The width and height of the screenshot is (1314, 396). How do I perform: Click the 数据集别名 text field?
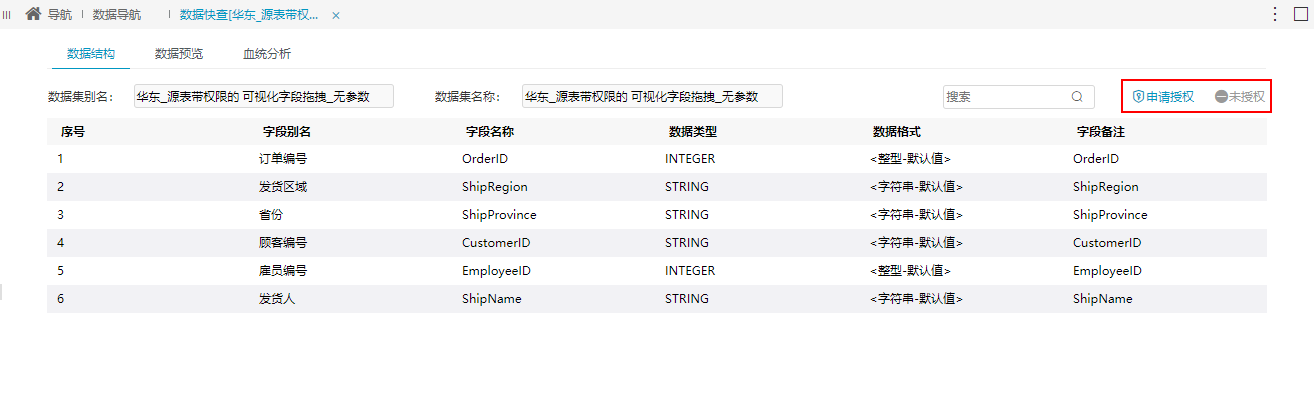pyautogui.click(x=264, y=96)
